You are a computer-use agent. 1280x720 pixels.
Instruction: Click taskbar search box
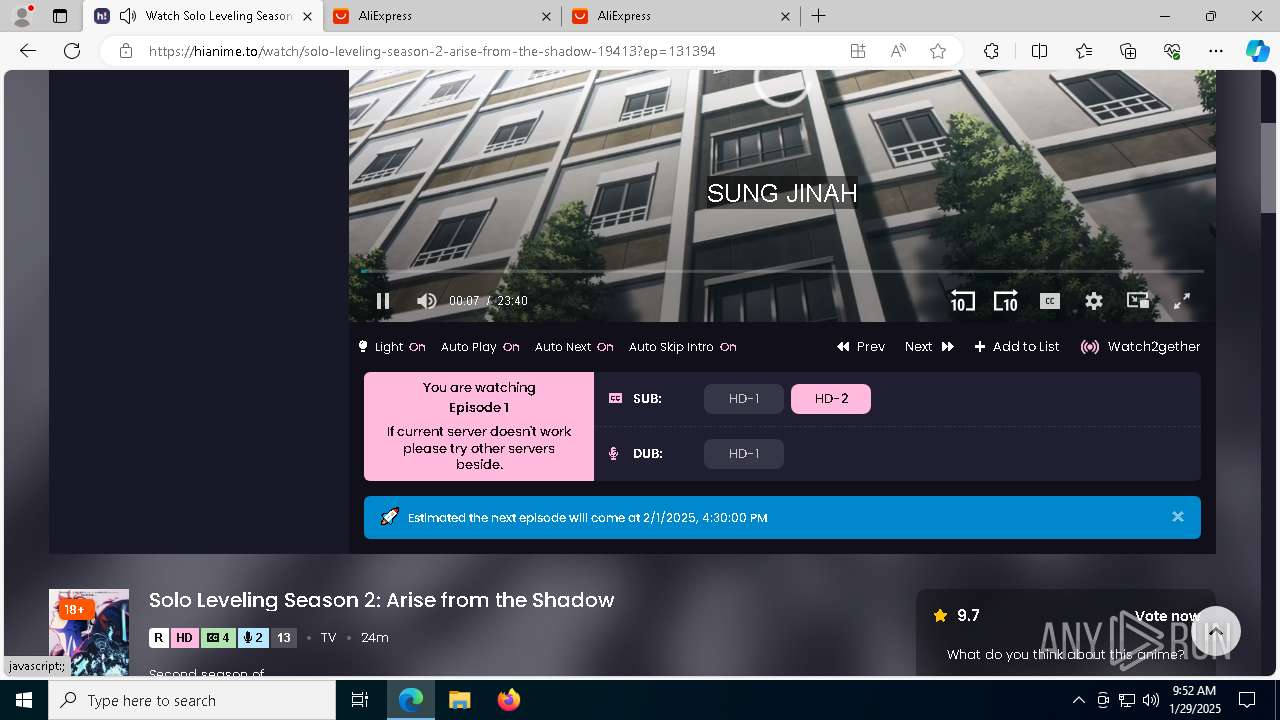tap(192, 700)
